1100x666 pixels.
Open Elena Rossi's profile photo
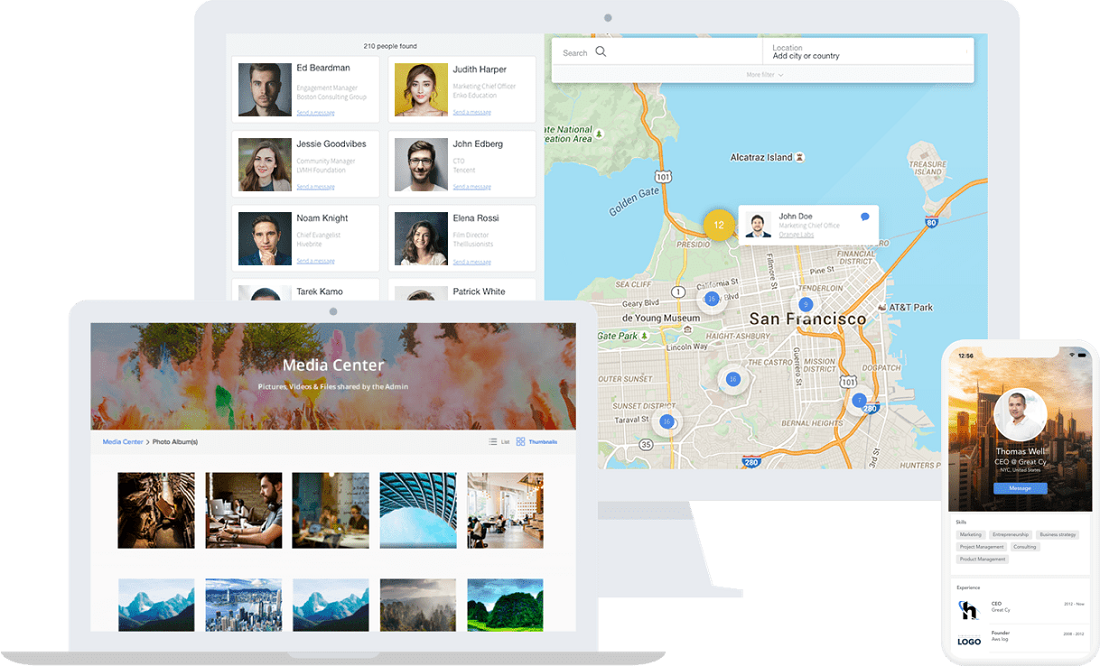421,239
